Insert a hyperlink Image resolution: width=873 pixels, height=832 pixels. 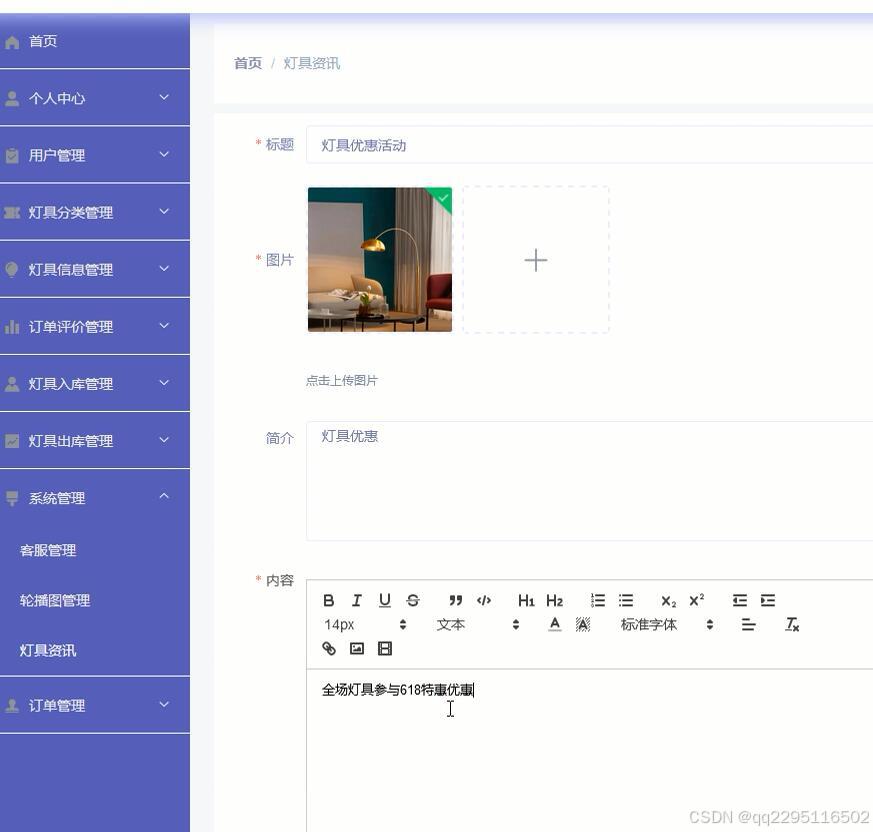(x=328, y=648)
